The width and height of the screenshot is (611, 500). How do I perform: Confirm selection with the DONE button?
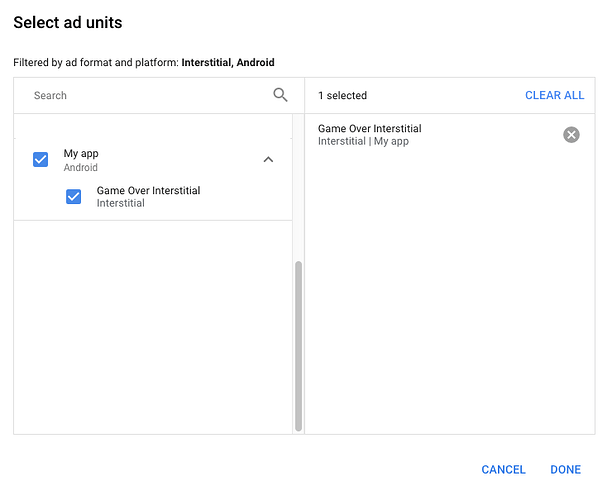click(565, 470)
